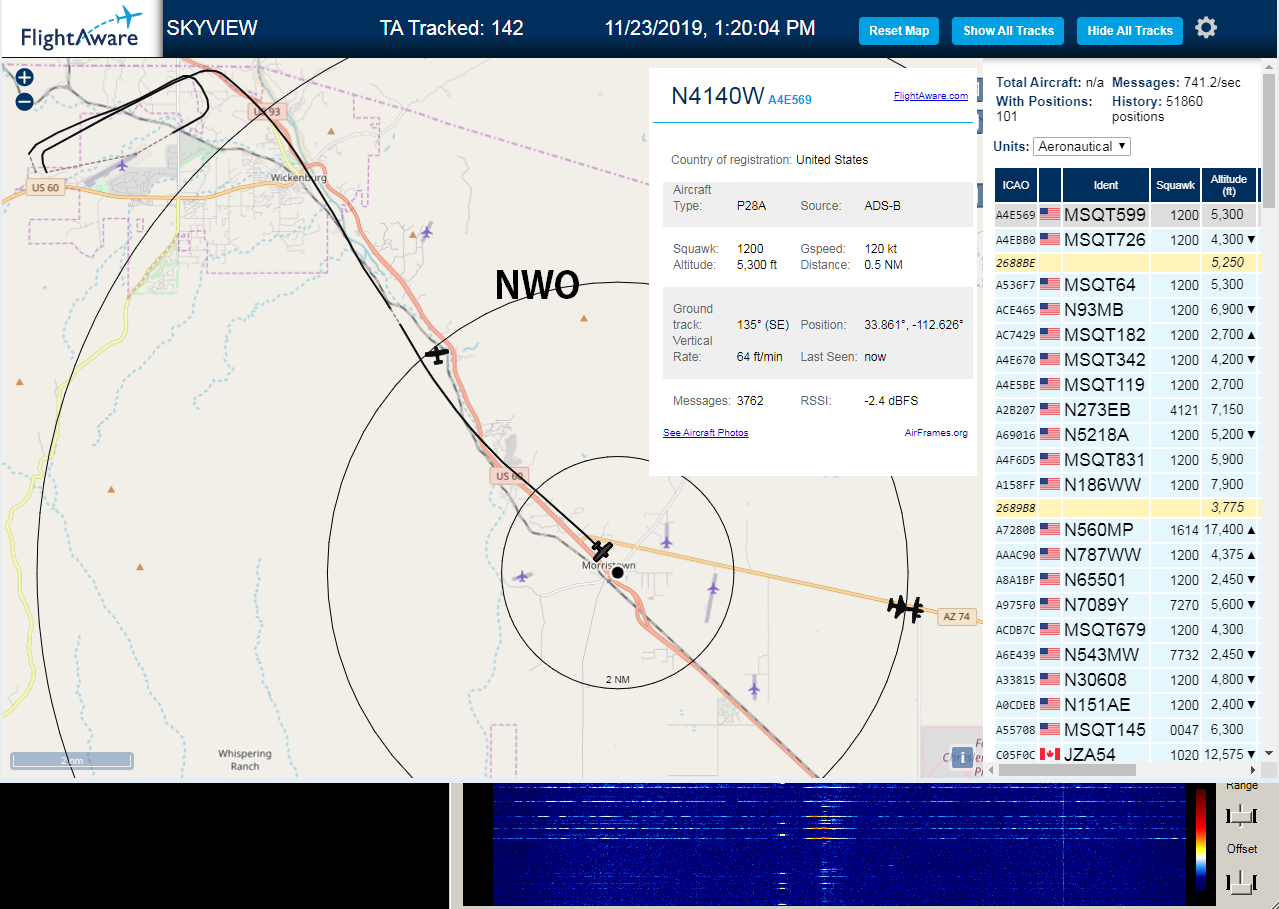Select the N30608 ident
Viewport: 1279px width, 909px height.
[1095, 680]
